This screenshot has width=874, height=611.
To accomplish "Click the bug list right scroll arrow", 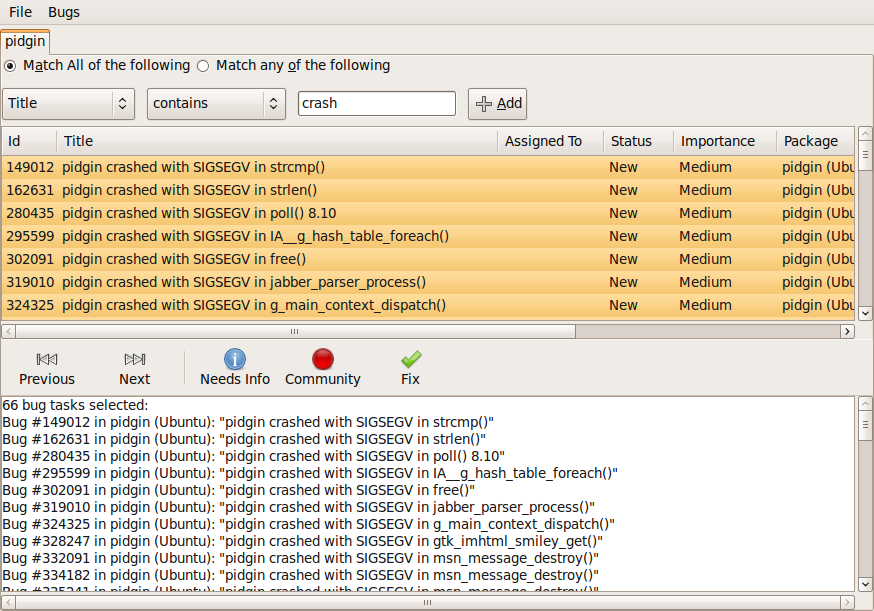I will [847, 331].
